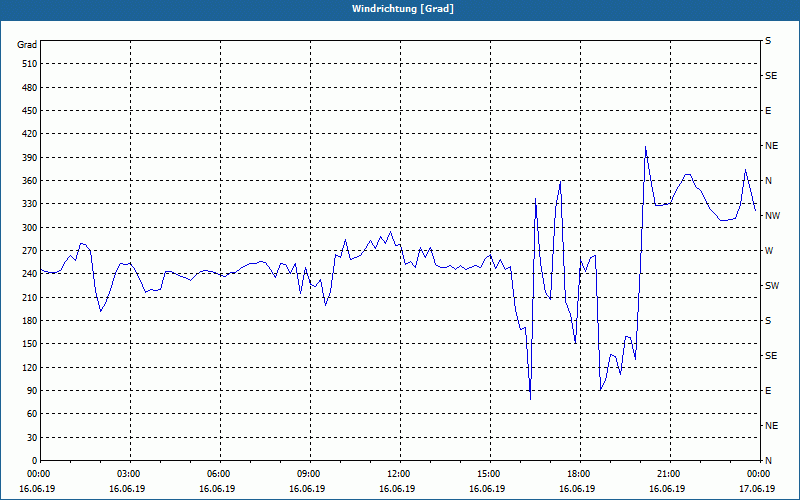
Task: Click the y-axis value '30'
Action: pos(32,437)
